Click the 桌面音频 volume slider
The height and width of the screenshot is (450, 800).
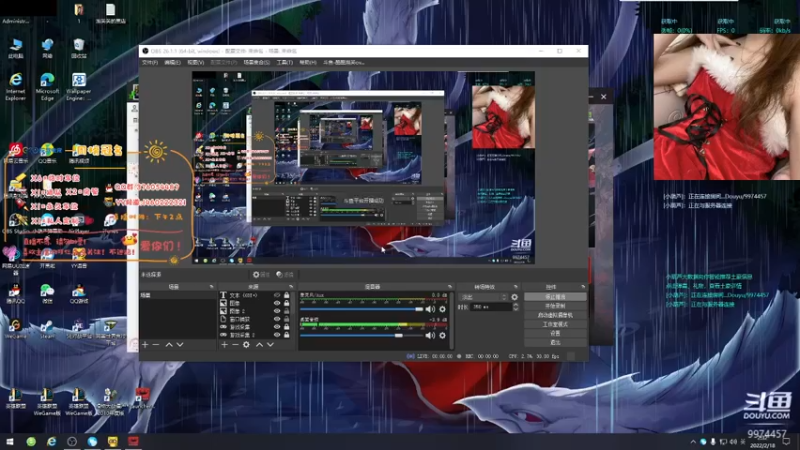(x=362, y=335)
